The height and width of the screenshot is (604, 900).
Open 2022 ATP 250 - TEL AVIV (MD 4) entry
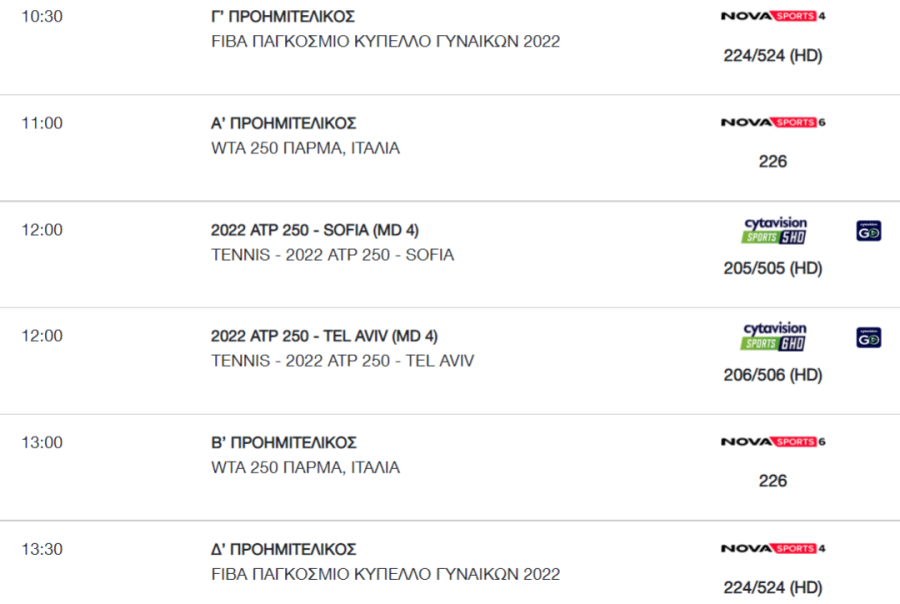324,336
